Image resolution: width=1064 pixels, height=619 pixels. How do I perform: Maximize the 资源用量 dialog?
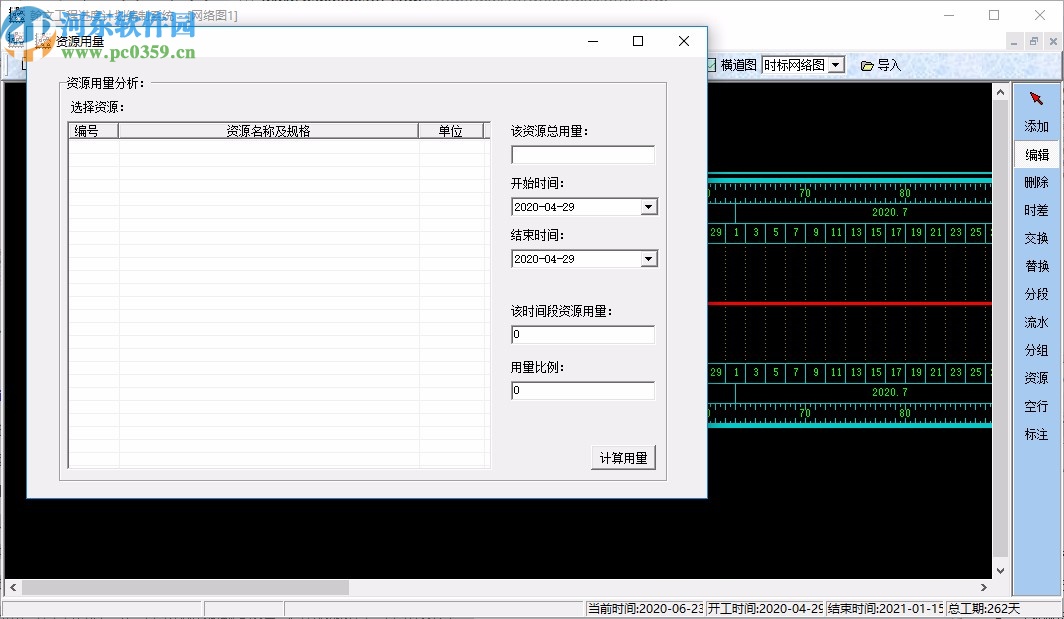638,41
